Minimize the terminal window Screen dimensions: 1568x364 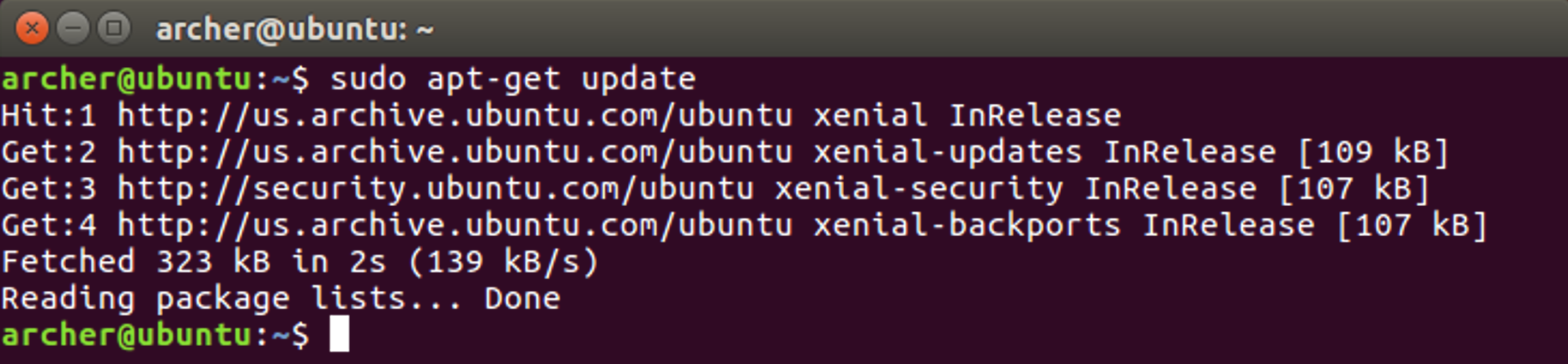click(73, 28)
